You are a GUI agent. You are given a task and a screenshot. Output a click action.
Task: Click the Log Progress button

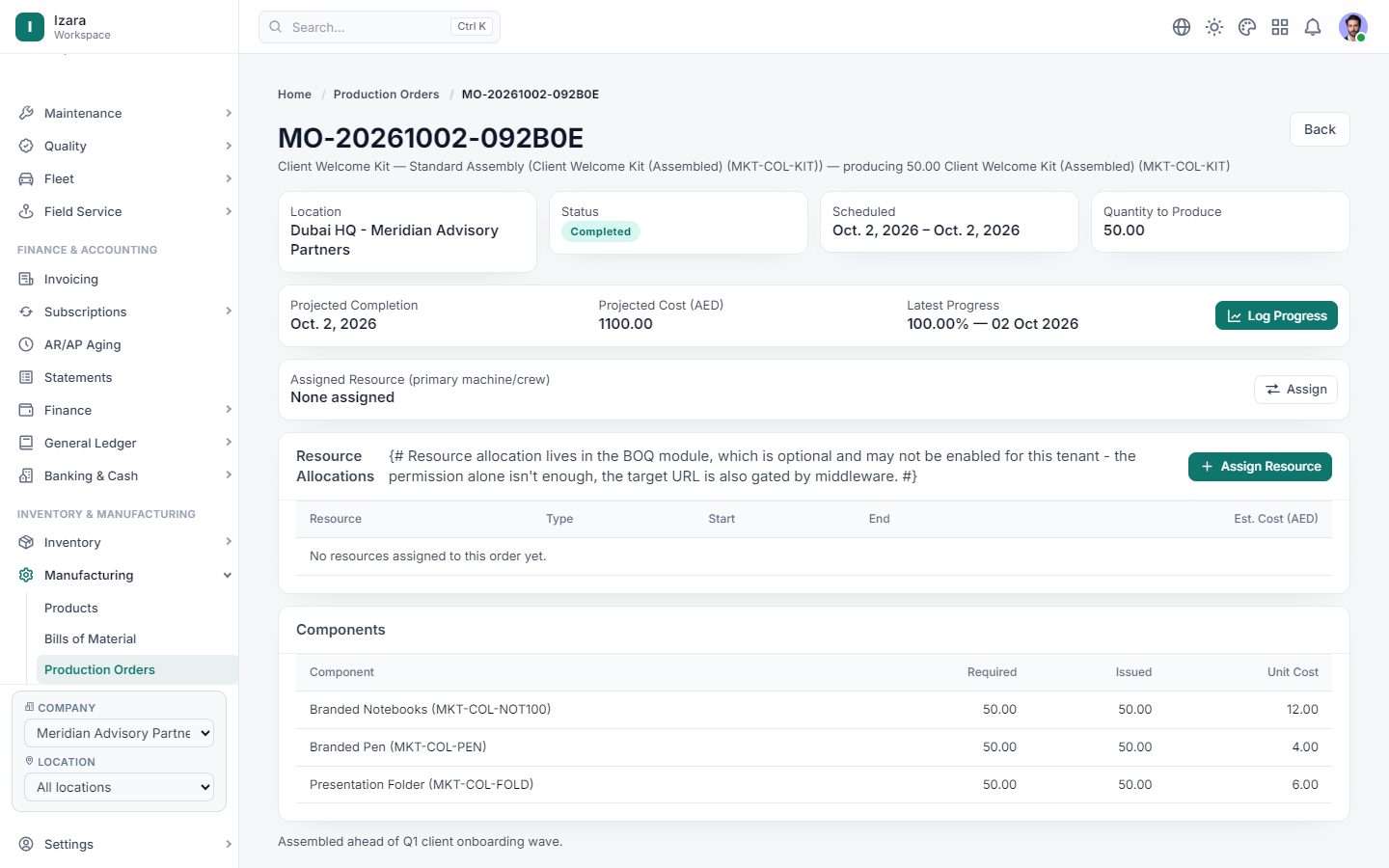tap(1276, 315)
